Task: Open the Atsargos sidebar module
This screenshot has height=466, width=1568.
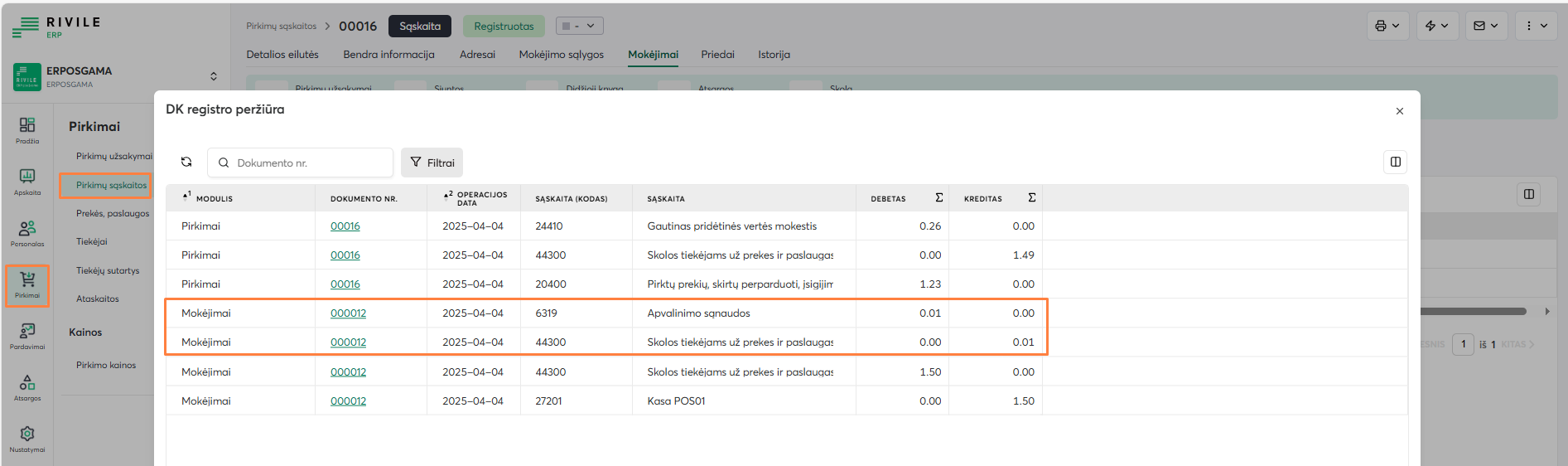Action: point(27,386)
